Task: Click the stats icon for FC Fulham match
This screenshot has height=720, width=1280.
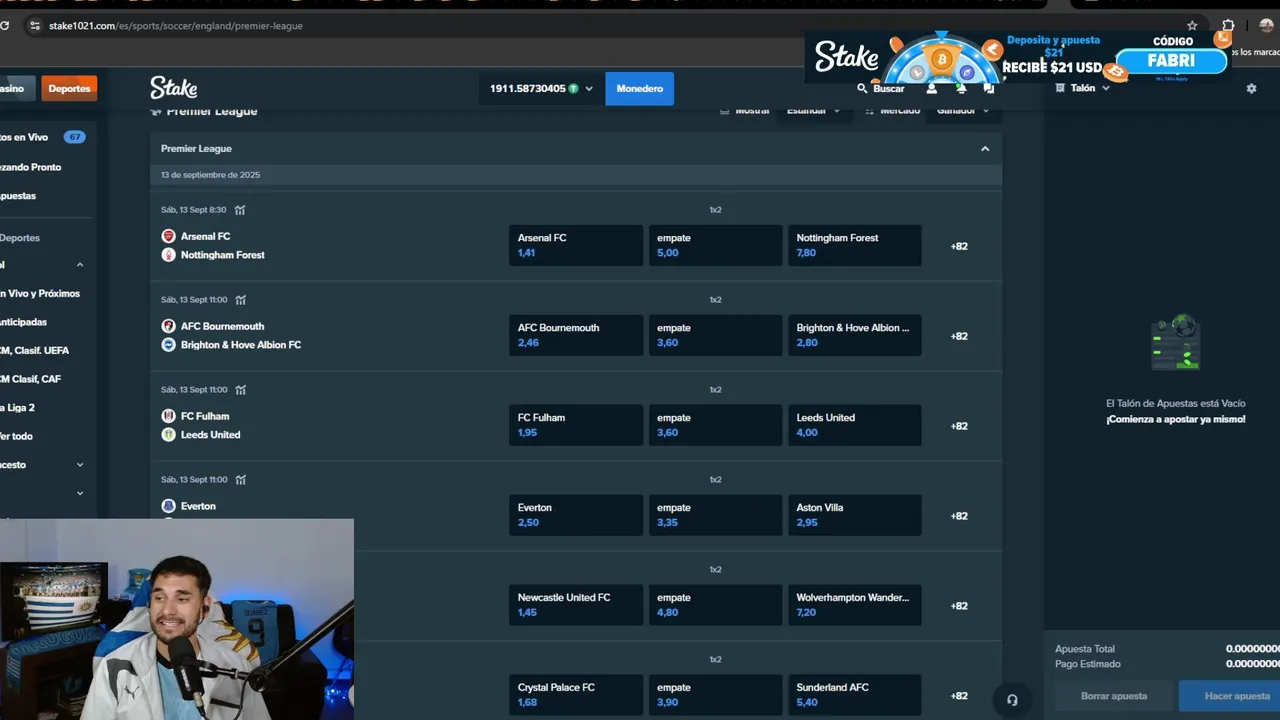Action: (x=240, y=390)
